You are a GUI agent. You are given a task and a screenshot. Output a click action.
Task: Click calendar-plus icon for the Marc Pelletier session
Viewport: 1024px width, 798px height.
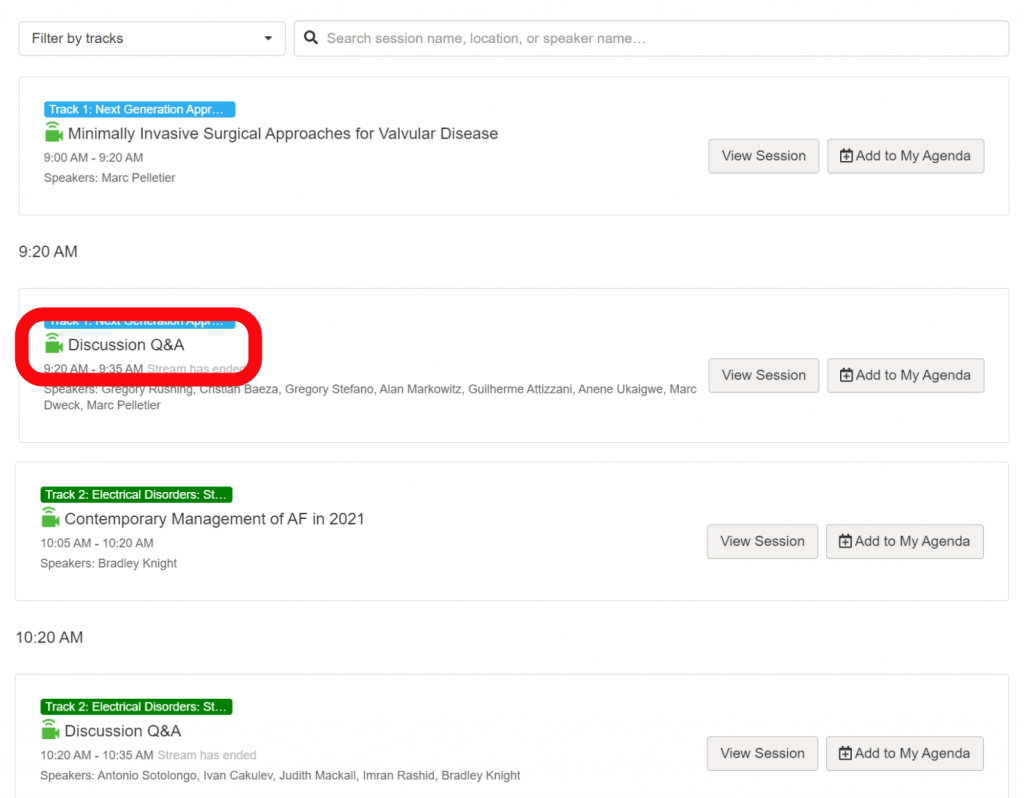click(846, 156)
